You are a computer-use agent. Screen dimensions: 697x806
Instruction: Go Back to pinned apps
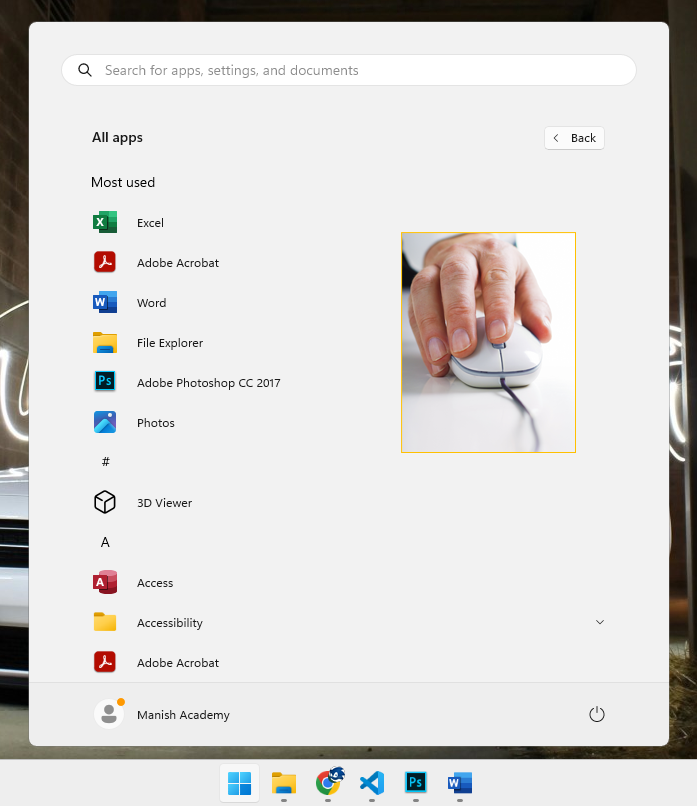point(574,138)
